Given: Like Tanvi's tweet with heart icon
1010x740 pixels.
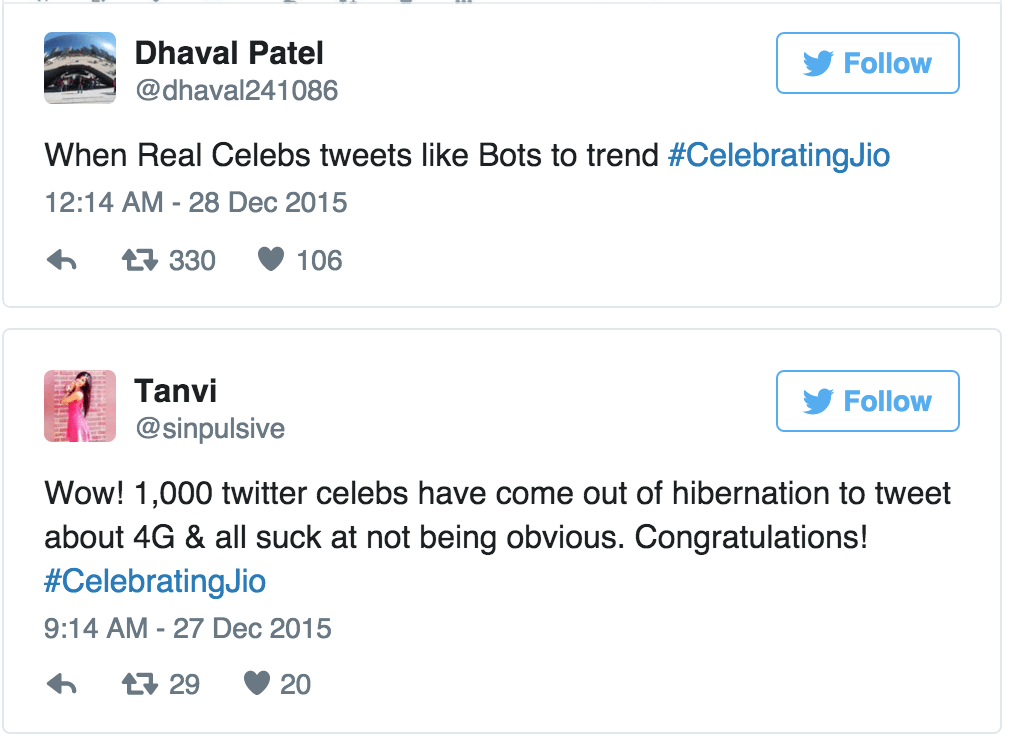Looking at the screenshot, I should coord(257,685).
